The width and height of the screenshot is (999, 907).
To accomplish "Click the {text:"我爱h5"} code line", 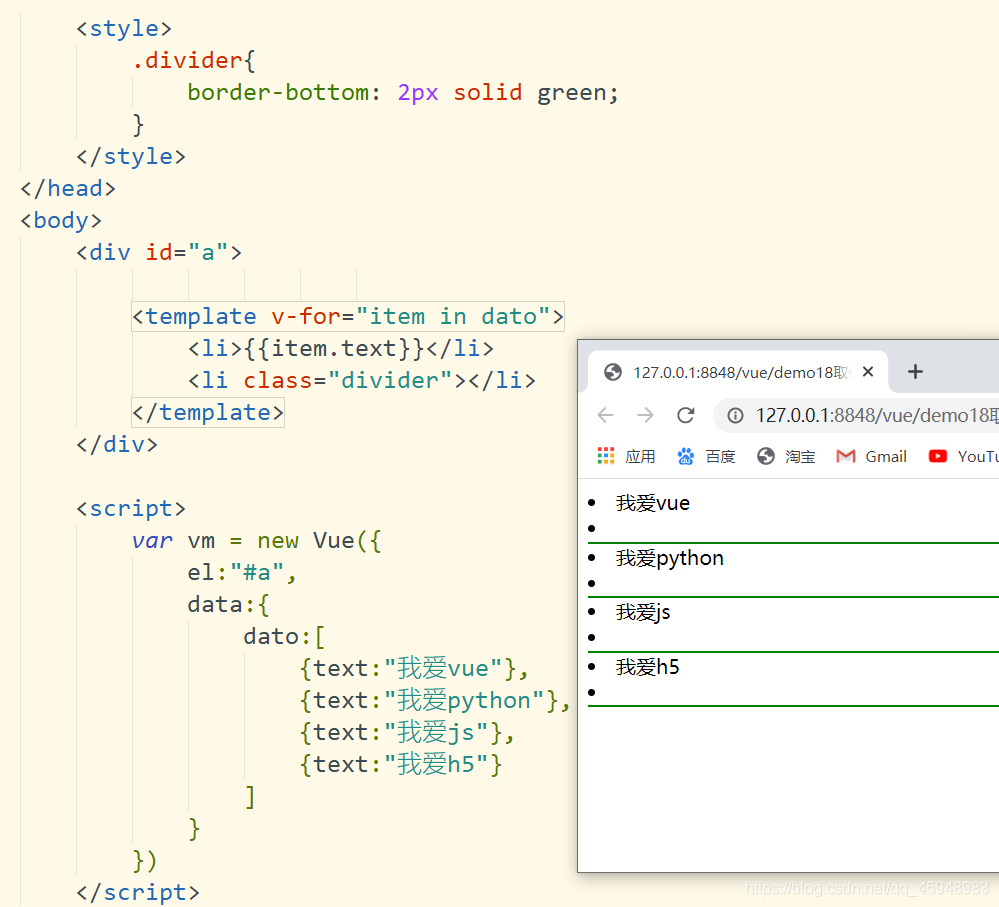I will [x=401, y=764].
